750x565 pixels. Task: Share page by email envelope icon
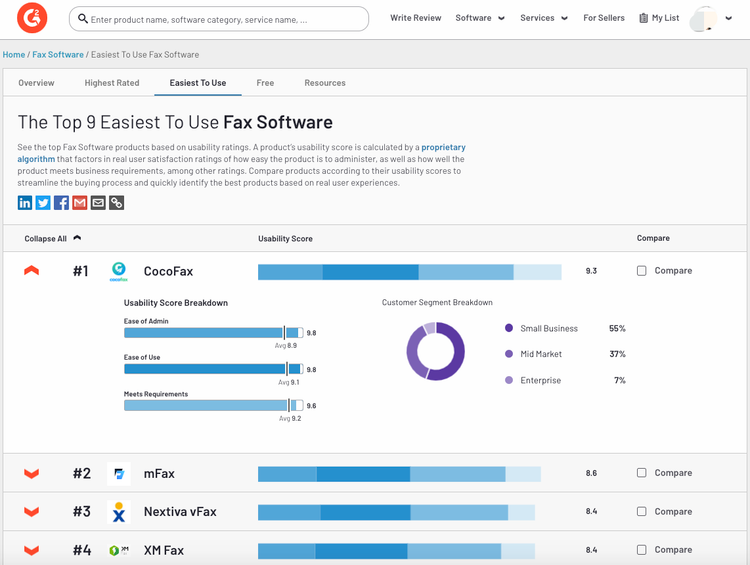(98, 203)
